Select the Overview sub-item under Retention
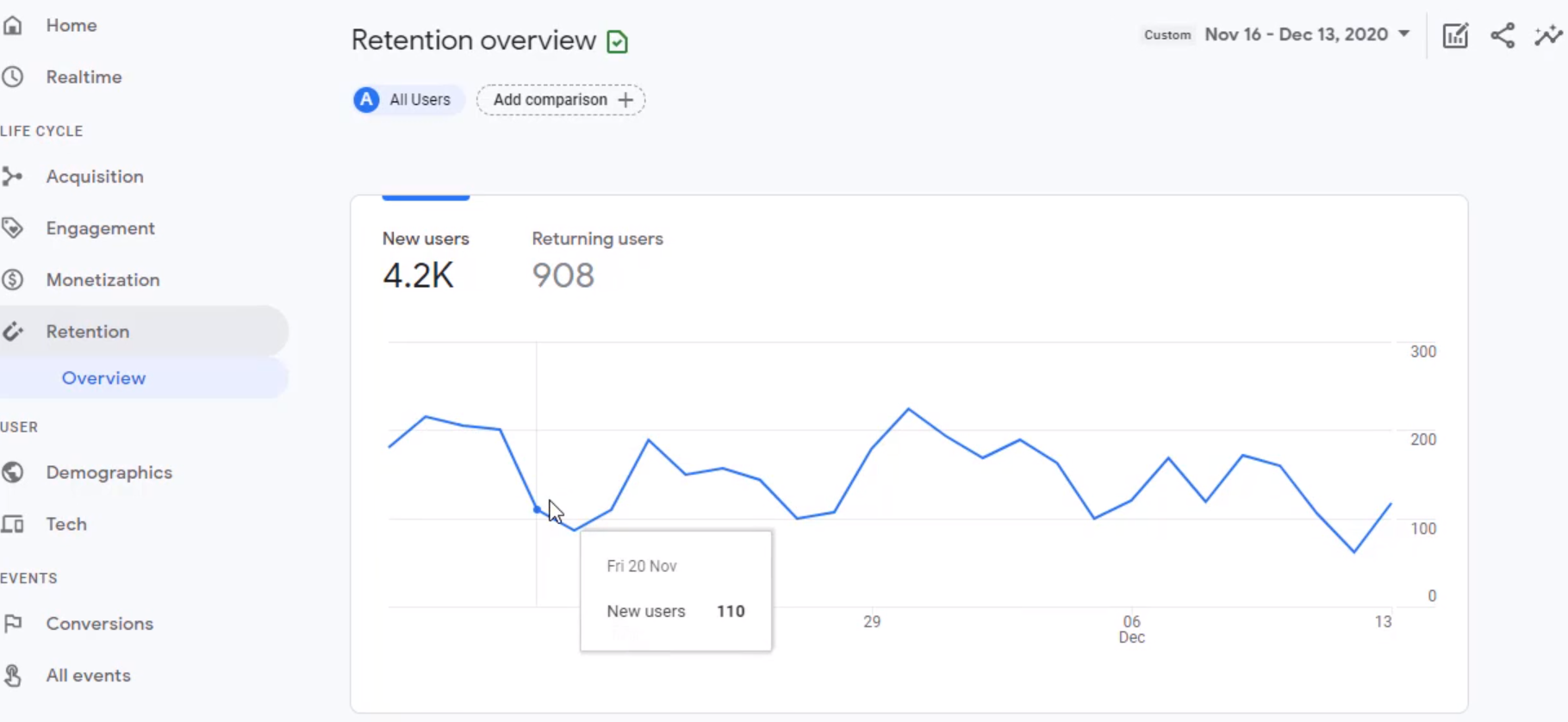 click(103, 378)
